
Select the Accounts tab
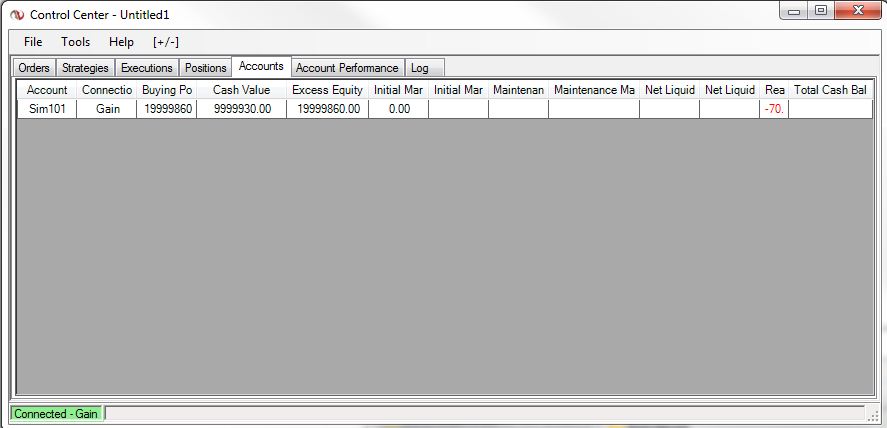(x=261, y=66)
